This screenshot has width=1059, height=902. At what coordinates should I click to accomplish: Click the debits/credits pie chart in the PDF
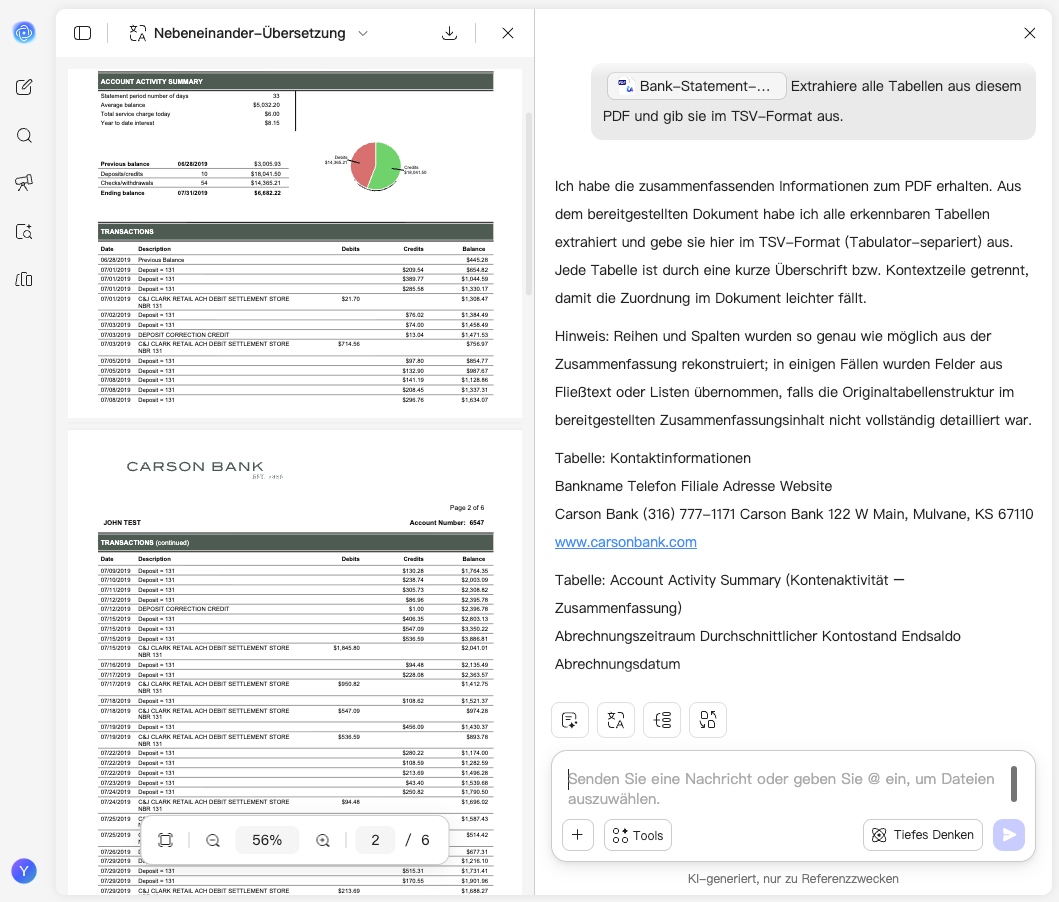coord(376,166)
